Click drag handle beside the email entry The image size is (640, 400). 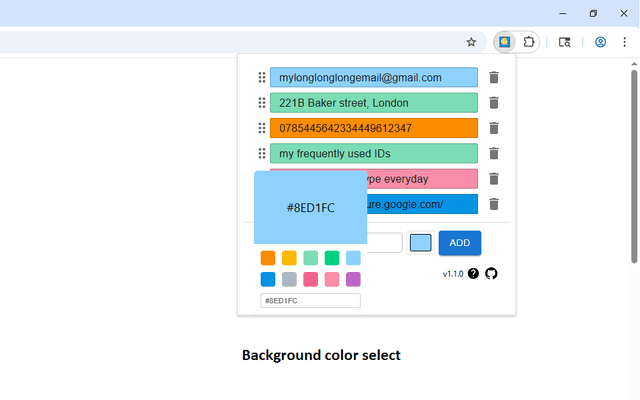(x=262, y=78)
